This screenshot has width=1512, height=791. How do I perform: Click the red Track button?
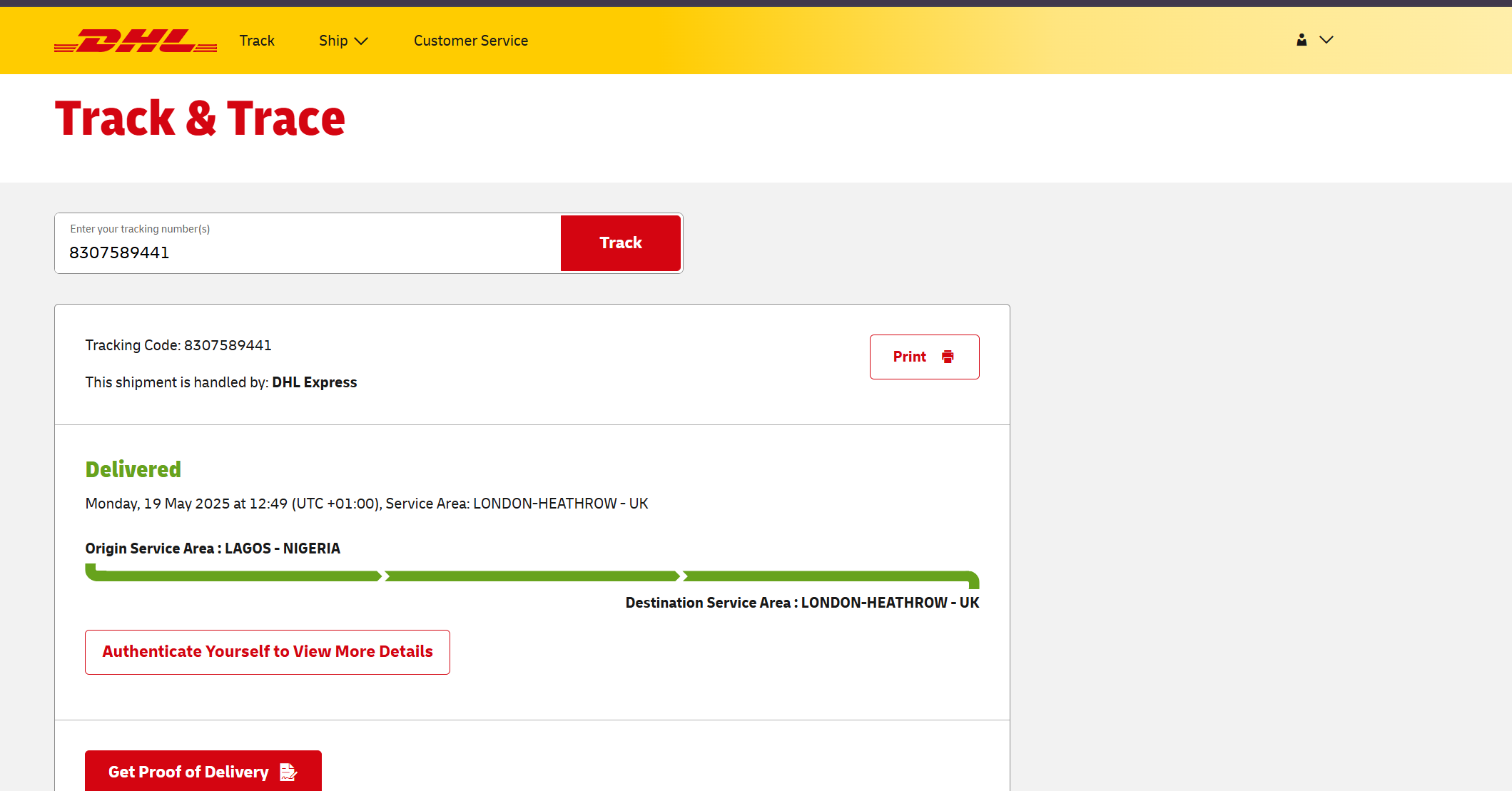[x=621, y=243]
